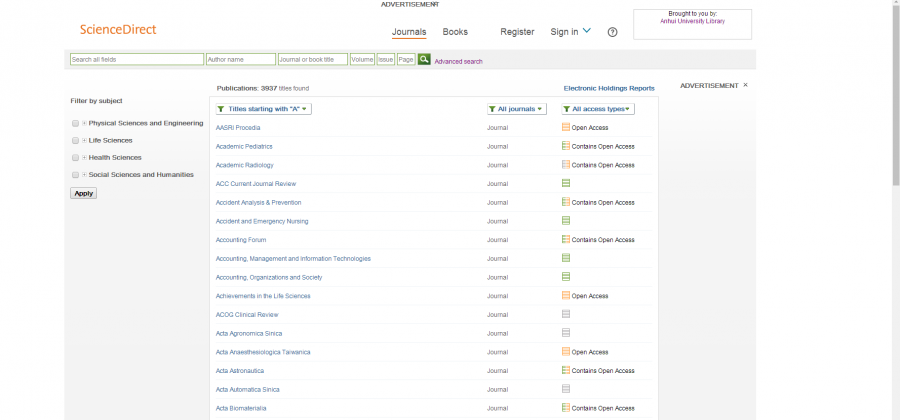Switch to the Books tab

pyautogui.click(x=455, y=32)
